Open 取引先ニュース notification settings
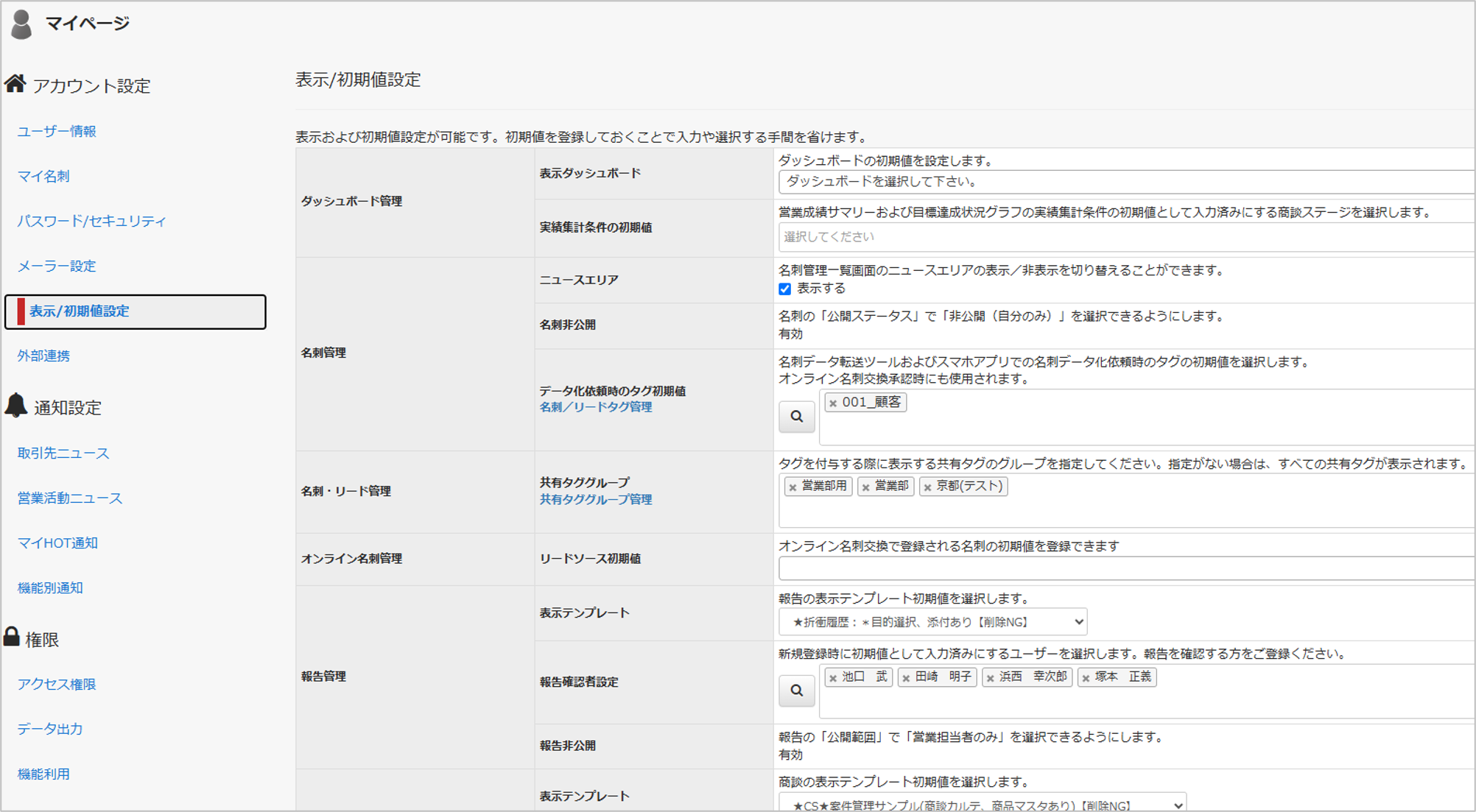The height and width of the screenshot is (812, 1476). (x=63, y=453)
